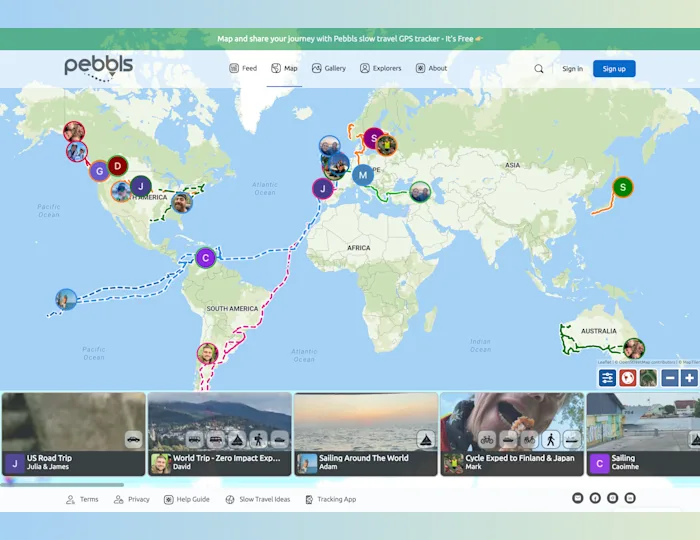Select the bearded man marker in eastern US
700x540 pixels.
182,203
